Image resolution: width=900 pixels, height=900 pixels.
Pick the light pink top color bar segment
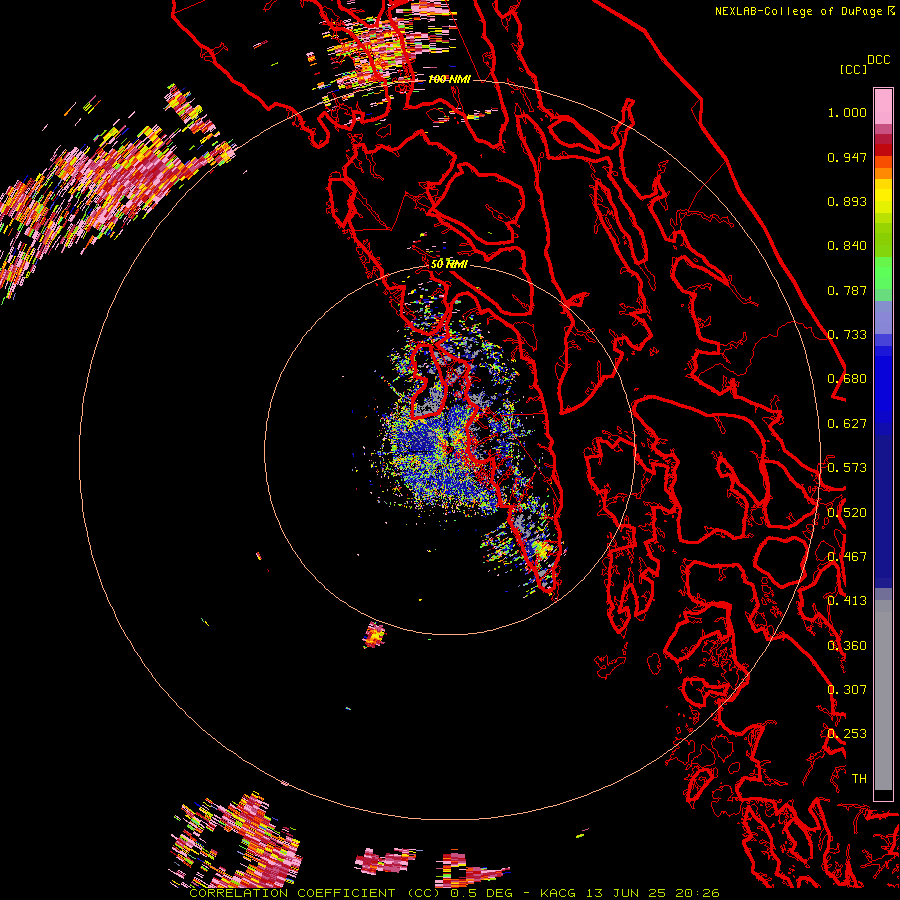(883, 106)
